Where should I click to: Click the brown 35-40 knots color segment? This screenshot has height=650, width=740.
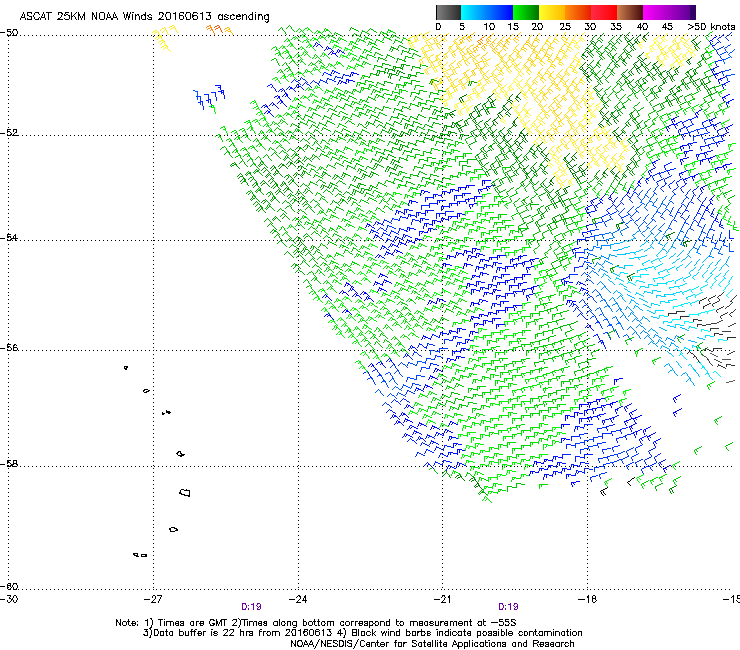630,12
